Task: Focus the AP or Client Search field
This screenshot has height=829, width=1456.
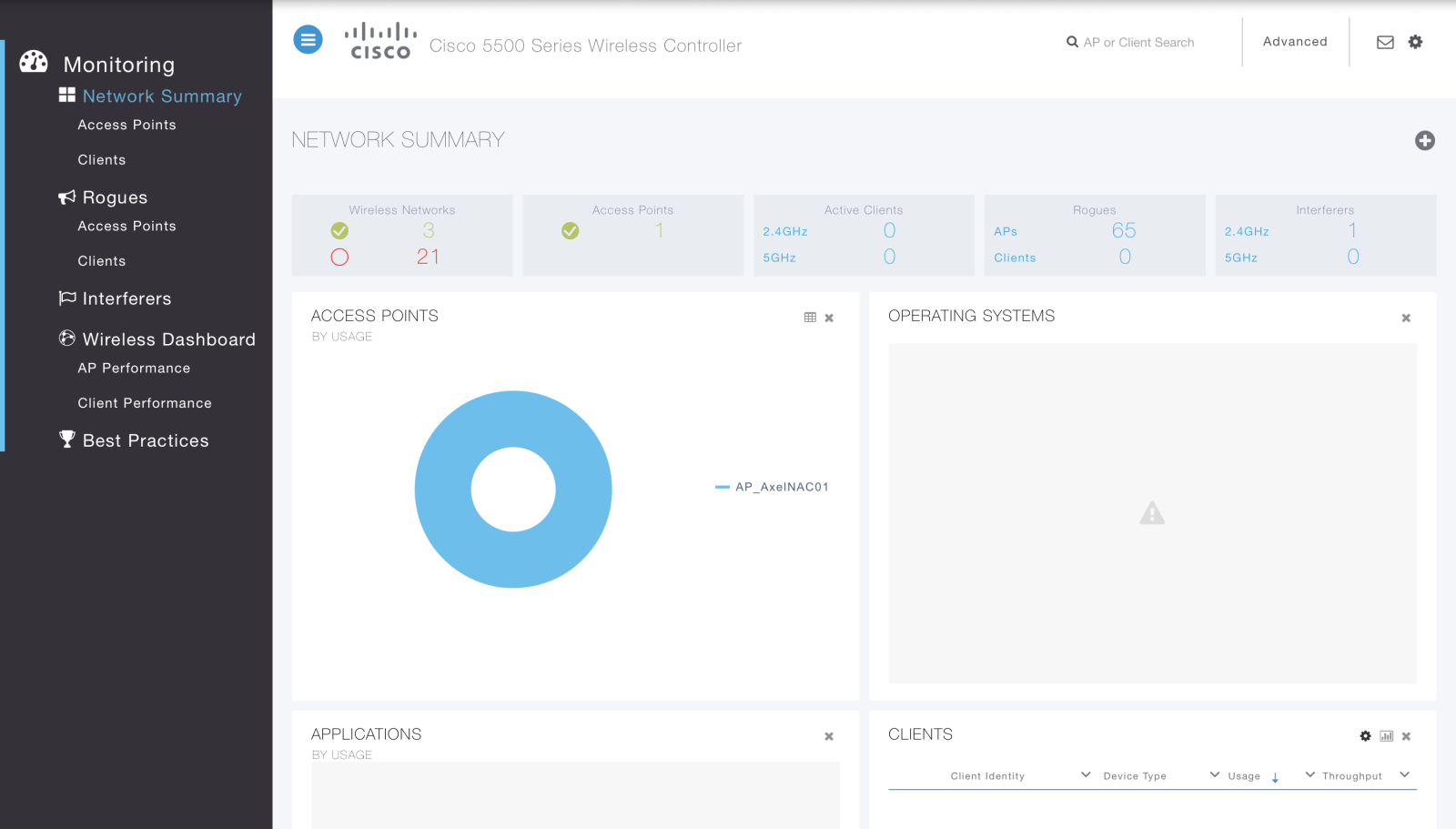Action: (x=1137, y=43)
